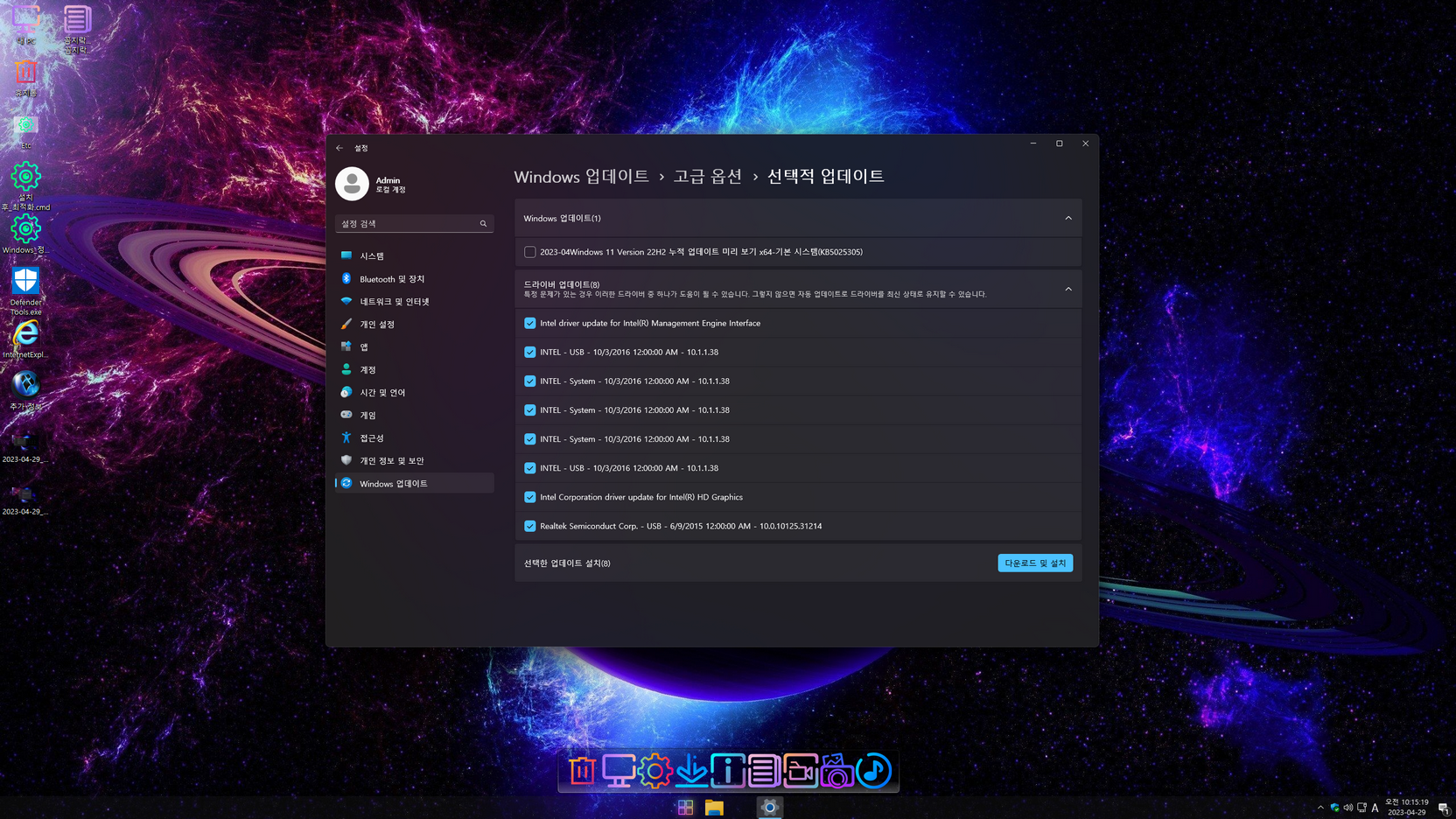Screen dimensions: 1456x819
Task: Uncheck the second INTEL - System 10.1.1.38 driver
Action: (530, 409)
